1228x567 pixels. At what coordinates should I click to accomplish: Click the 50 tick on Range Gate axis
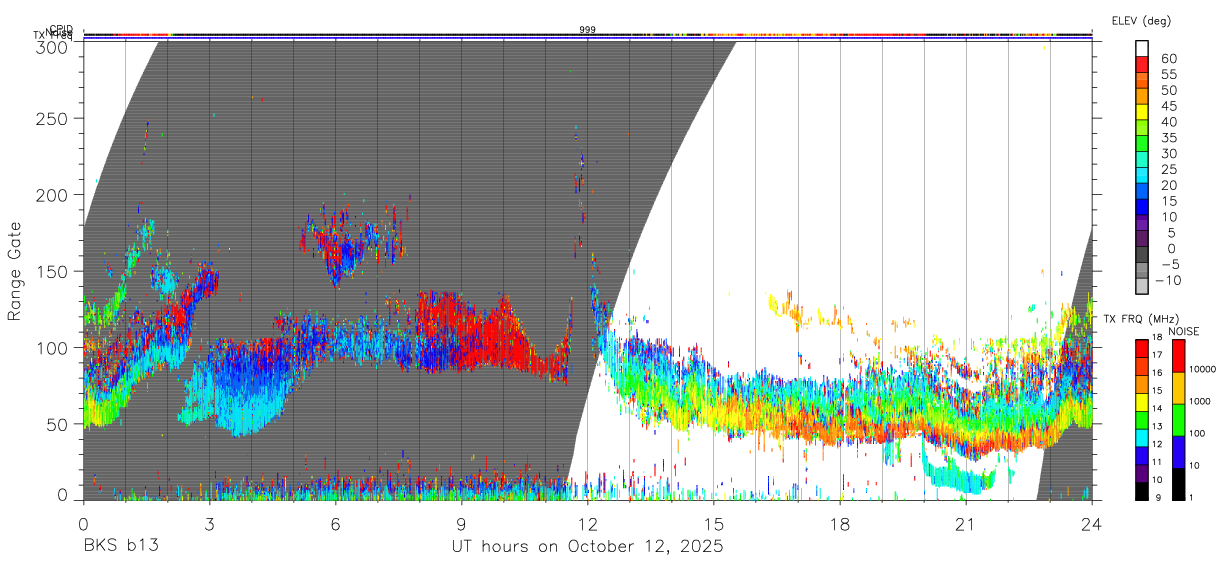pos(59,423)
